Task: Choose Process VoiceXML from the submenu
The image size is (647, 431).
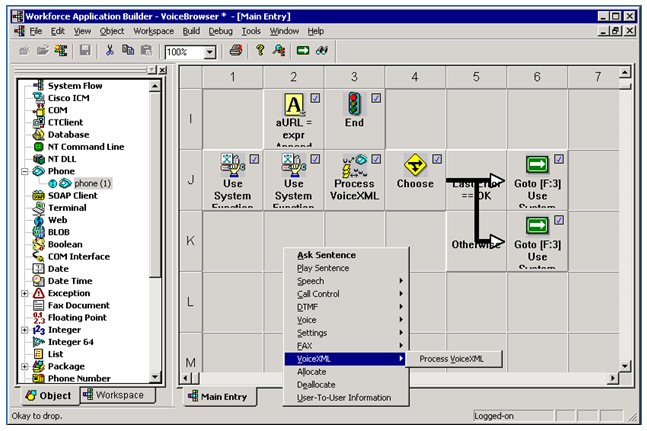Action: (454, 358)
